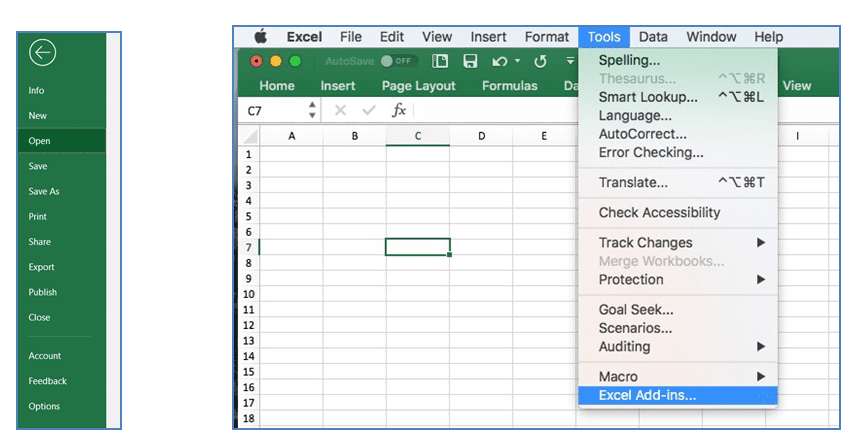Open the Undo history dropdown arrow
Viewport: 855px width, 442px height.
[x=517, y=61]
